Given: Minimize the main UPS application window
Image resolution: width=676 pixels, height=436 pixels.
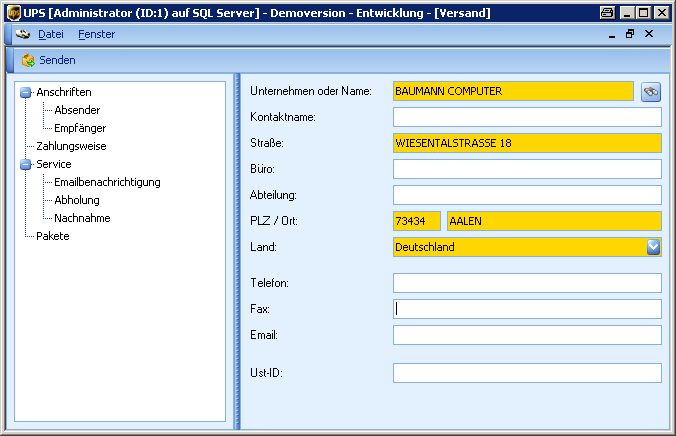Looking at the screenshot, I should pos(627,13).
